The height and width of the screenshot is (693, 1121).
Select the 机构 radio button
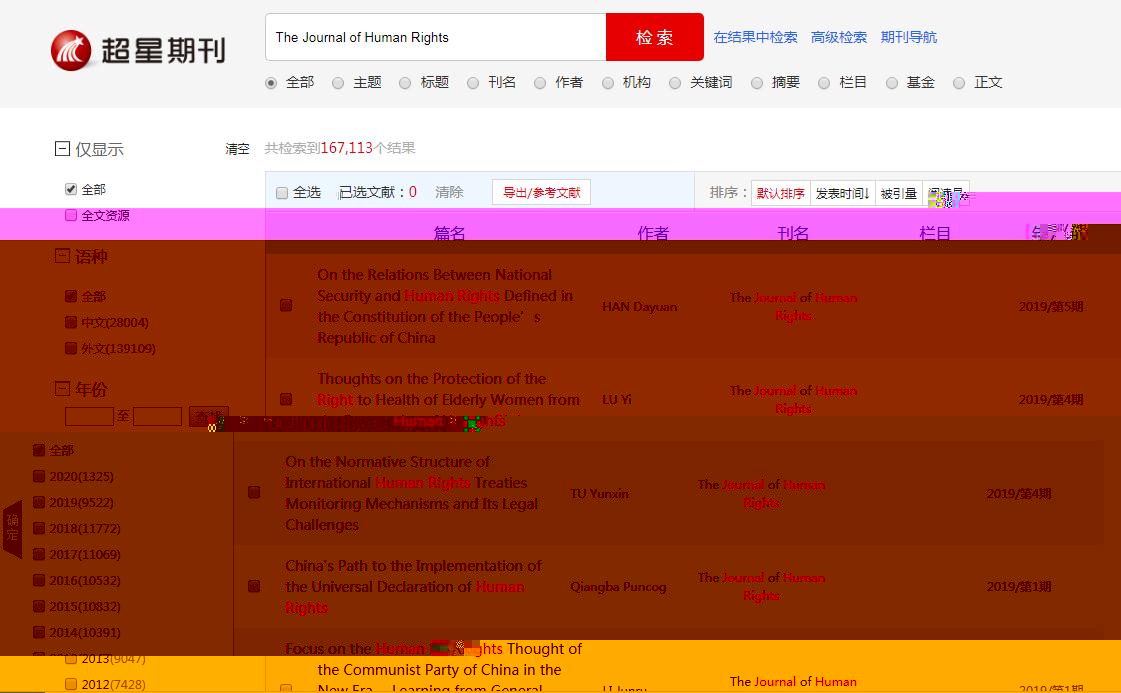point(608,83)
